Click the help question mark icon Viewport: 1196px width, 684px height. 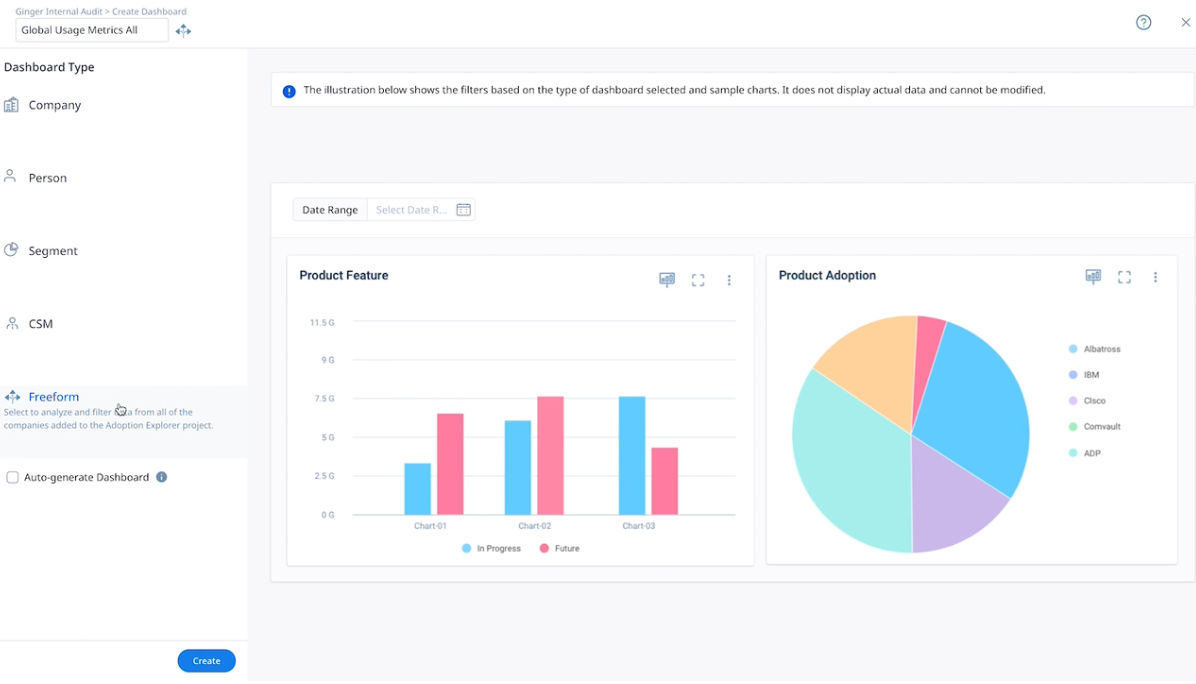(x=1143, y=23)
